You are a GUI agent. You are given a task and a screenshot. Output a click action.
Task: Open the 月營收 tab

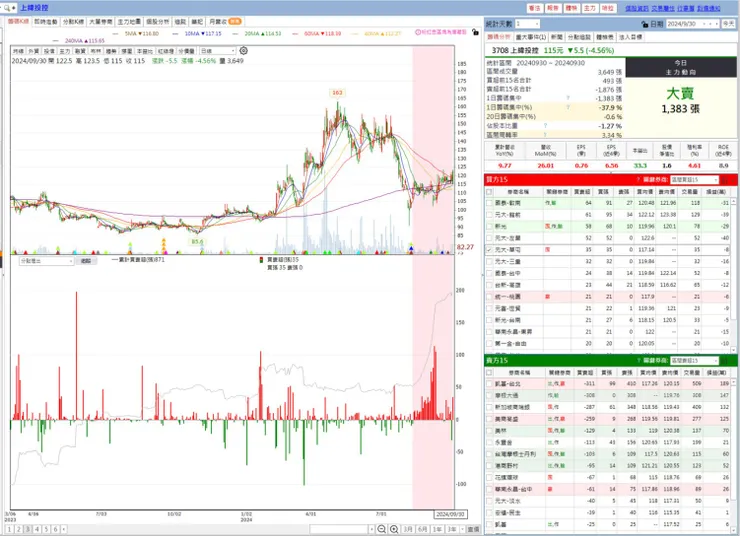[225, 22]
